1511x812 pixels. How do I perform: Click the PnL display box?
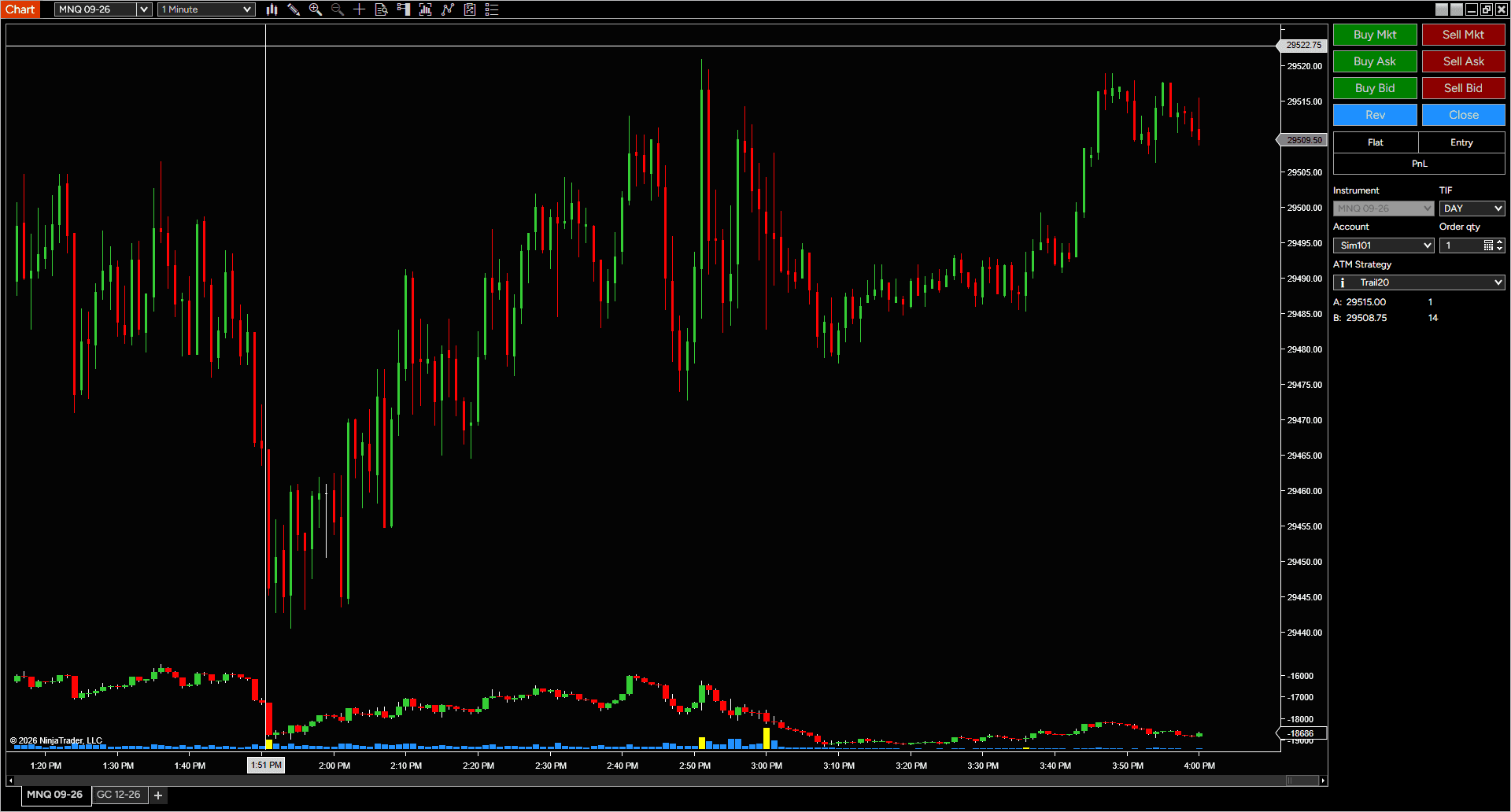click(1419, 164)
